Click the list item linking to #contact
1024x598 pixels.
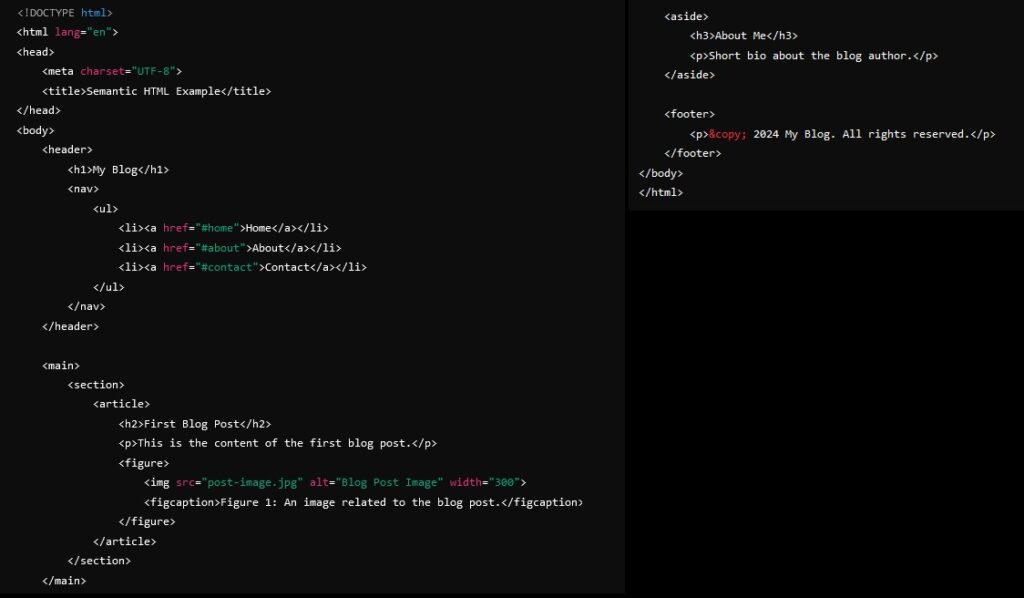coord(242,267)
